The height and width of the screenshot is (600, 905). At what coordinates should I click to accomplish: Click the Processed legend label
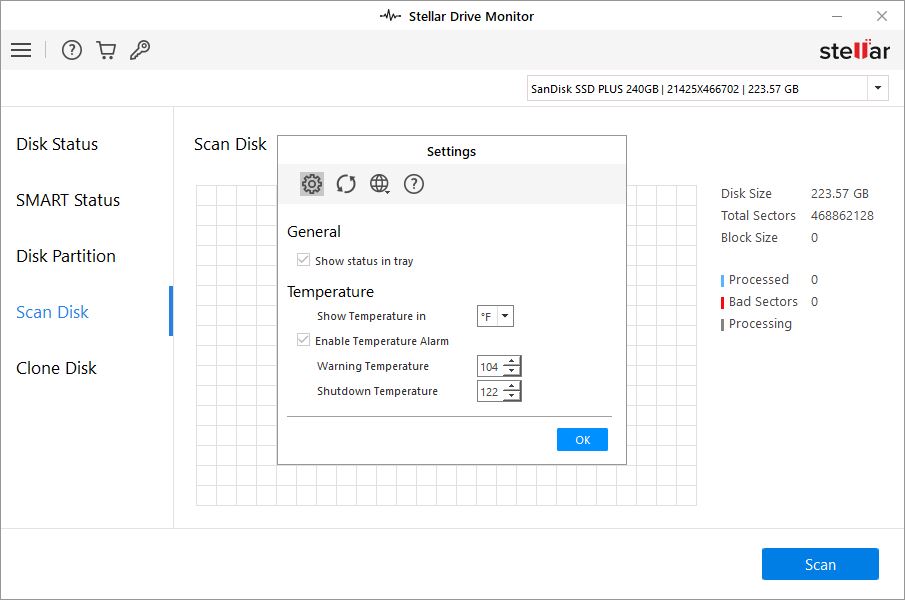[x=758, y=280]
